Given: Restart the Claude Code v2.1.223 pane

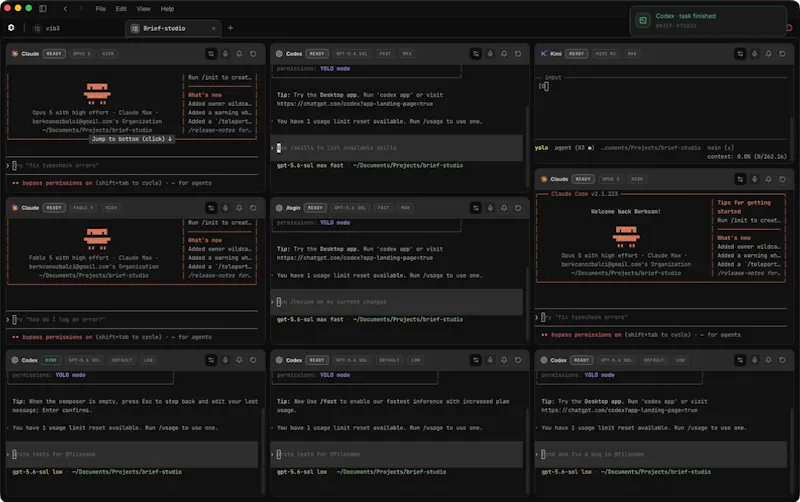Looking at the screenshot, I should 782,179.
